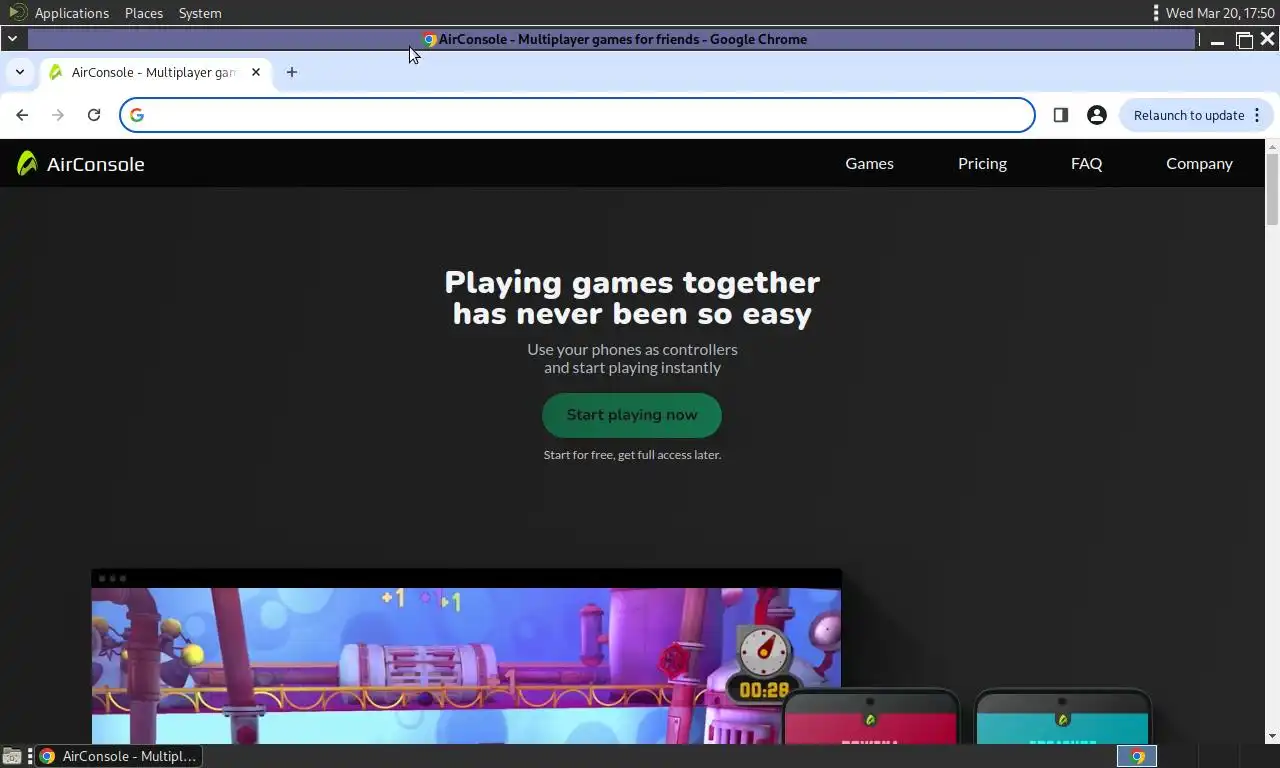The width and height of the screenshot is (1280, 768).
Task: Open a new browser tab
Action: [x=292, y=72]
